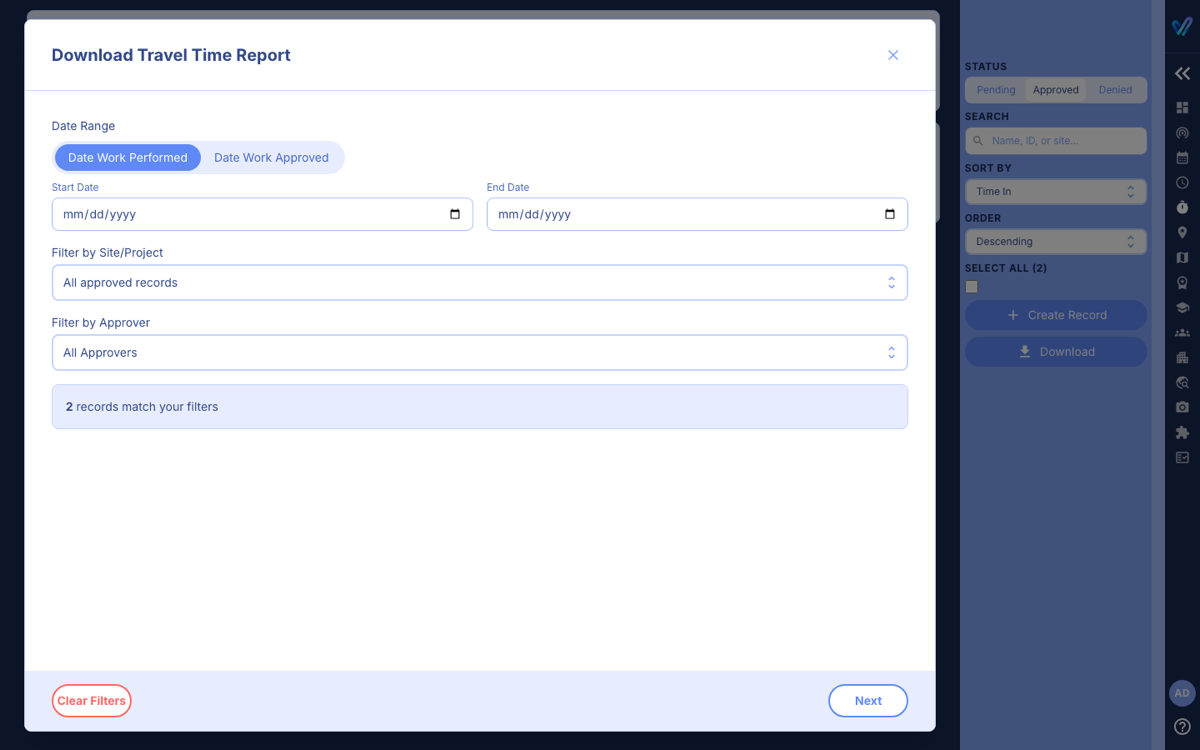Open the buildings icon in the sidebar

pyautogui.click(x=1182, y=358)
